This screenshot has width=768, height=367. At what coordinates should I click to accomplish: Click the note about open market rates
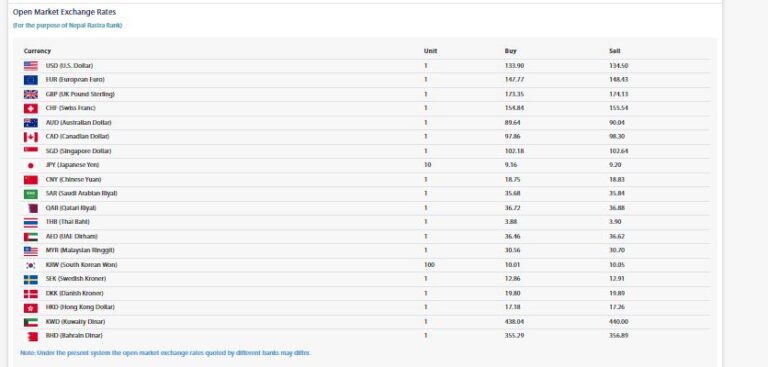(166, 353)
